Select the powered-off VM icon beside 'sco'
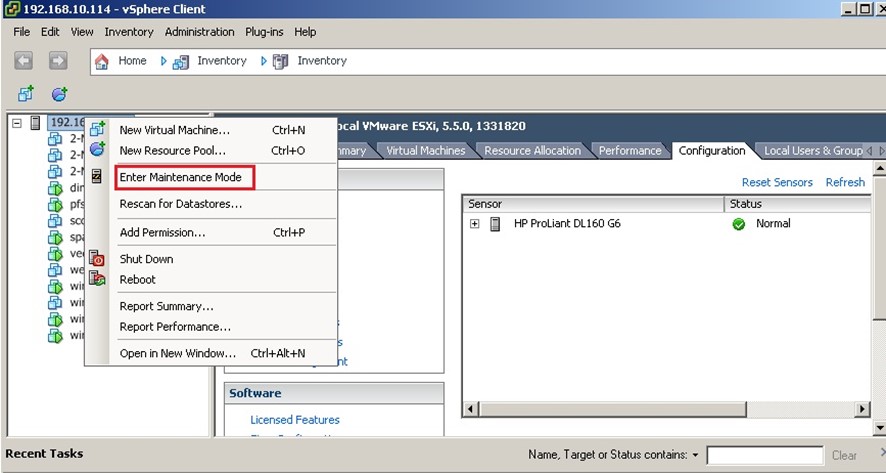The image size is (886, 473). point(55,220)
